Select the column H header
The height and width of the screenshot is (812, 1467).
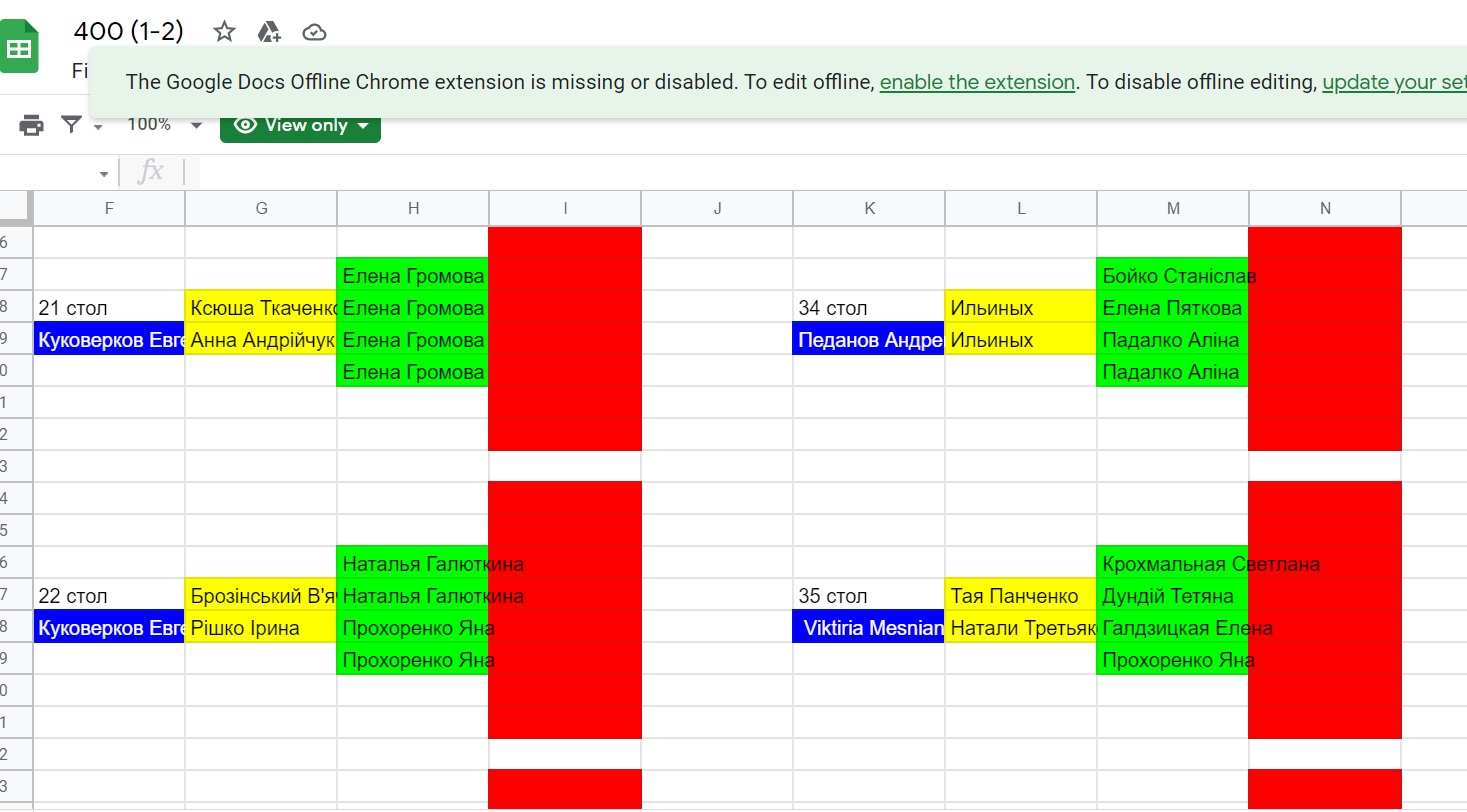pyautogui.click(x=413, y=208)
